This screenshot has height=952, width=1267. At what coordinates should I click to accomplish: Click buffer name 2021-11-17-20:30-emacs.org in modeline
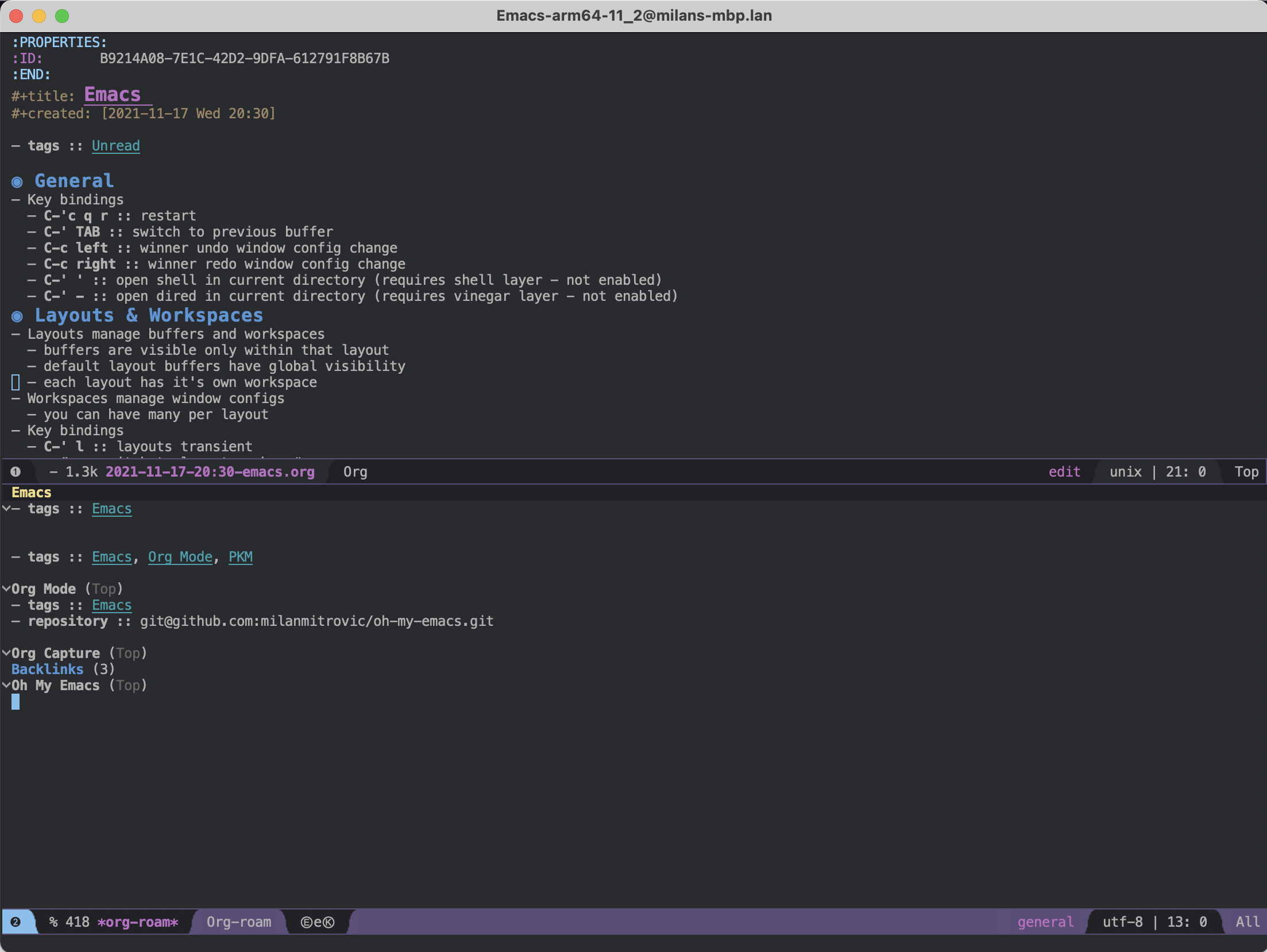pyautogui.click(x=210, y=472)
